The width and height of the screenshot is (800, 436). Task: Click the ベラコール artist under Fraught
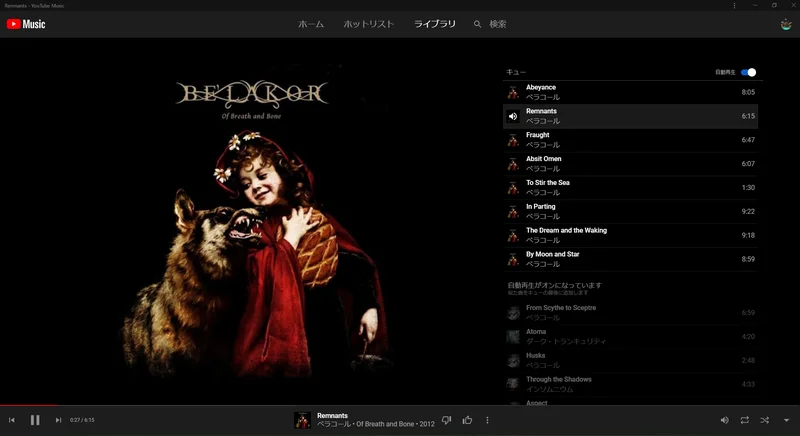tap(543, 145)
